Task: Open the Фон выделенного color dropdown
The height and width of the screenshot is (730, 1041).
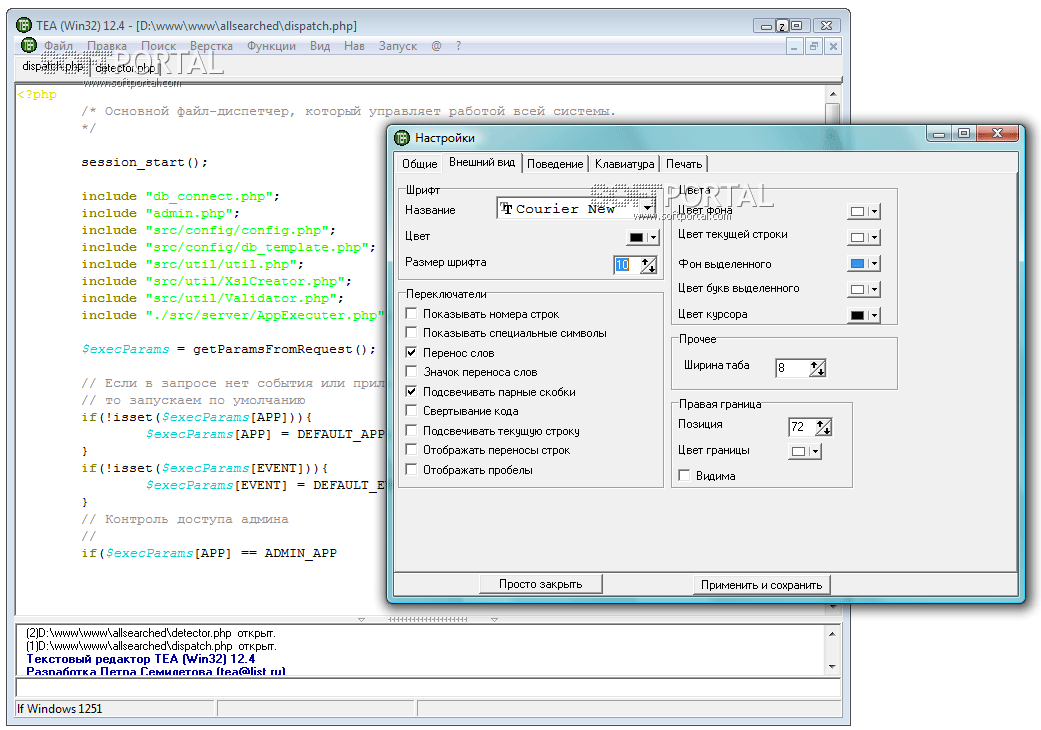Action: click(x=874, y=264)
